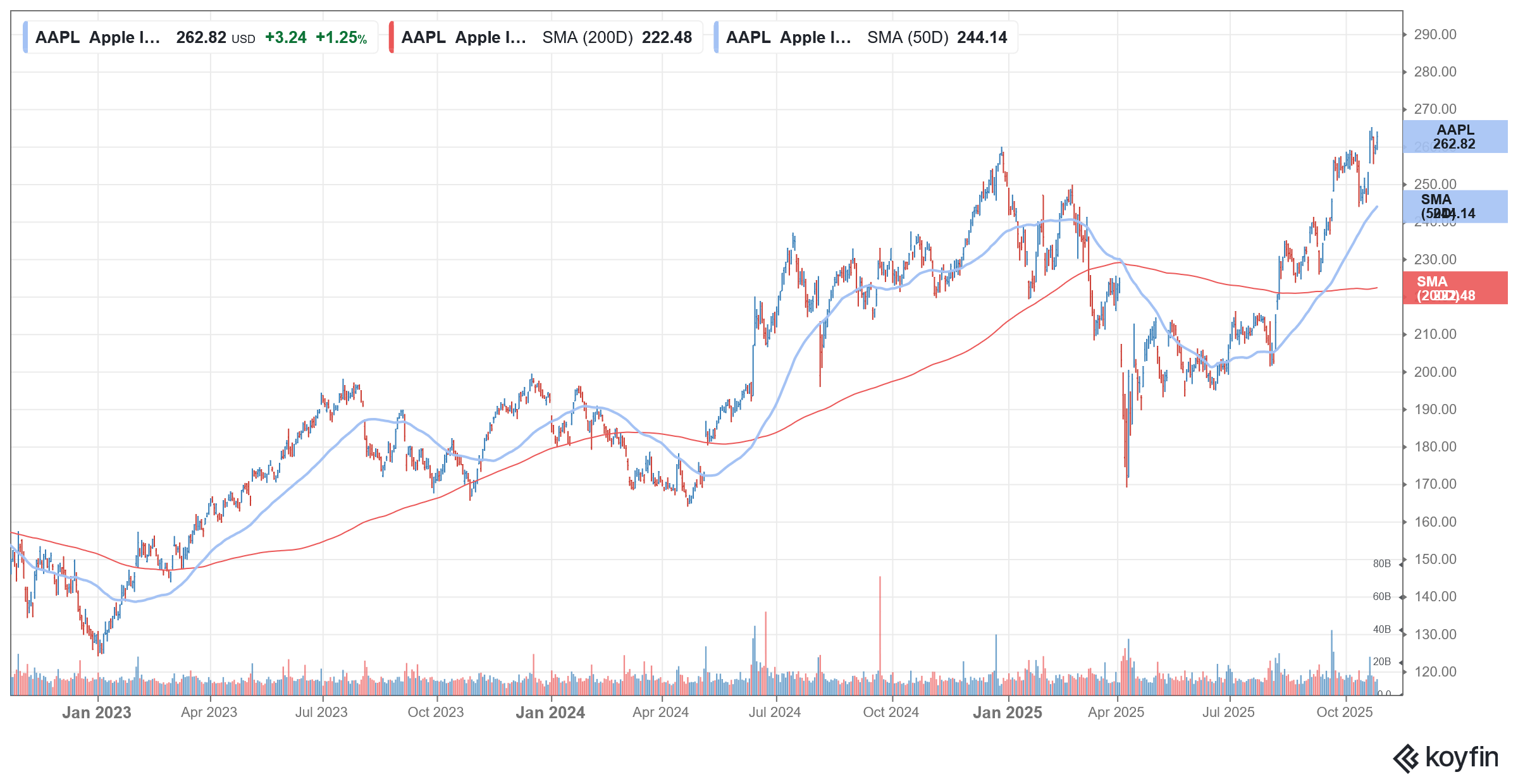Click the Koyfin logo icon
1518x784 pixels.
tap(1407, 758)
